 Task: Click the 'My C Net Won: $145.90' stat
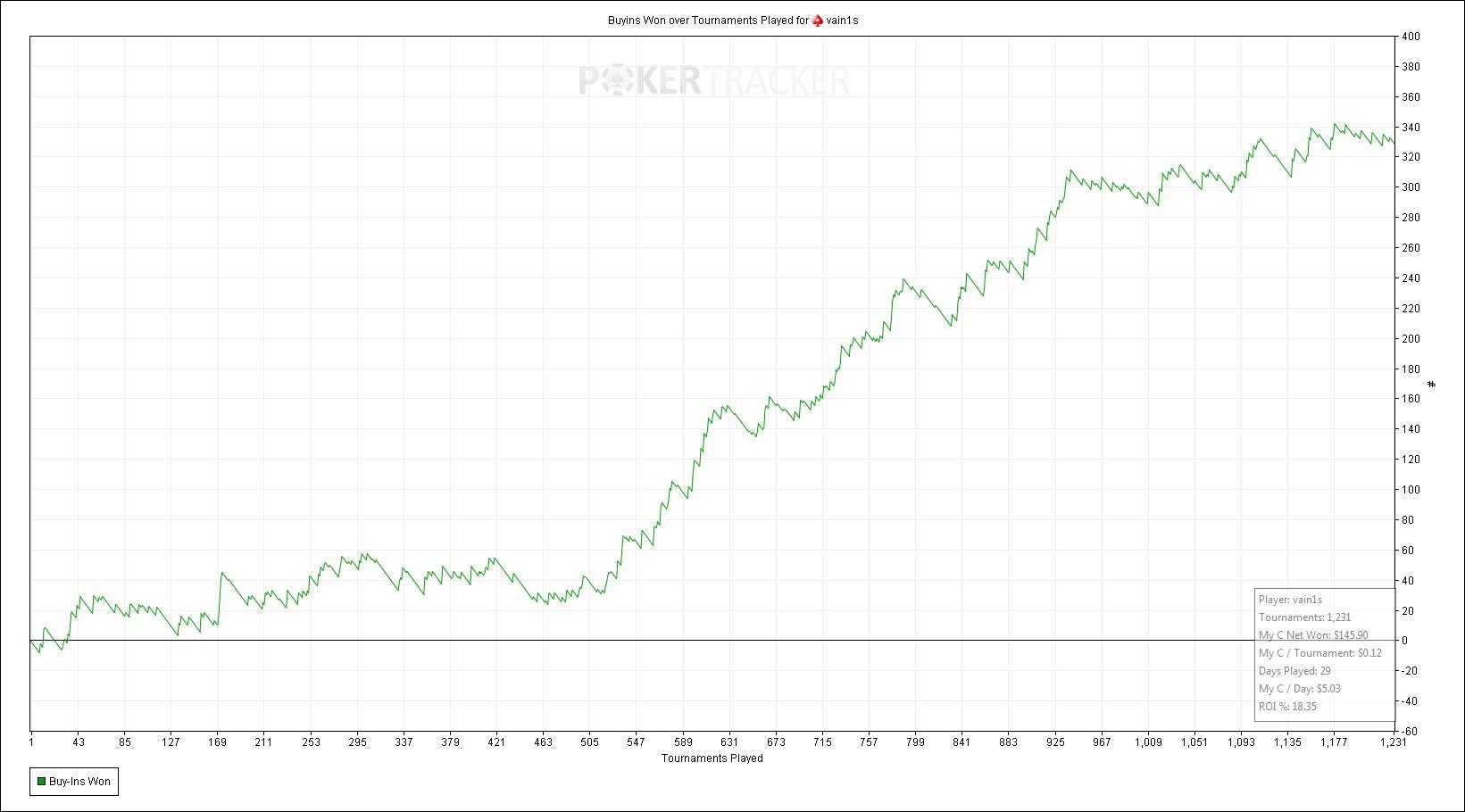(x=1313, y=635)
